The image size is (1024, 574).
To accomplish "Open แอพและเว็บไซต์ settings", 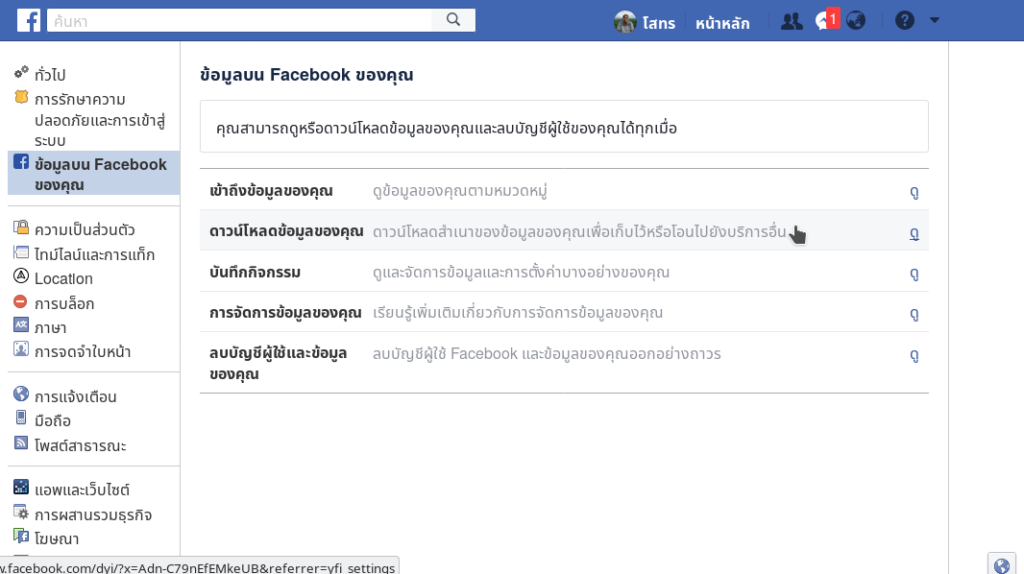I will coord(82,490).
